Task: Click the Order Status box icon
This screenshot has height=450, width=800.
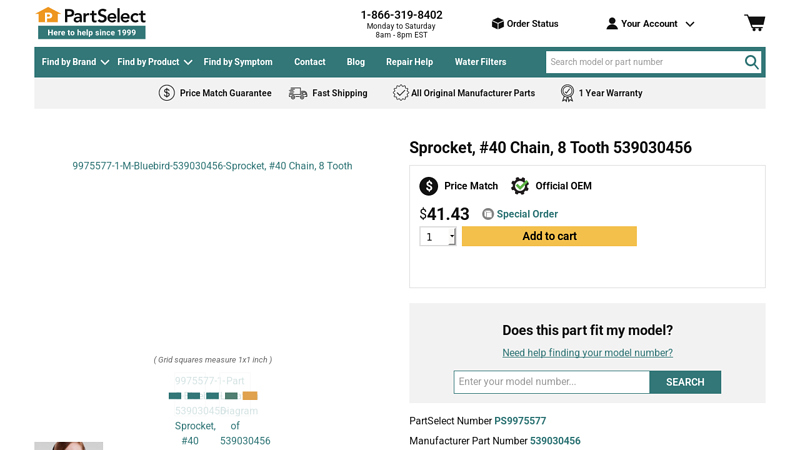Action: click(x=497, y=23)
